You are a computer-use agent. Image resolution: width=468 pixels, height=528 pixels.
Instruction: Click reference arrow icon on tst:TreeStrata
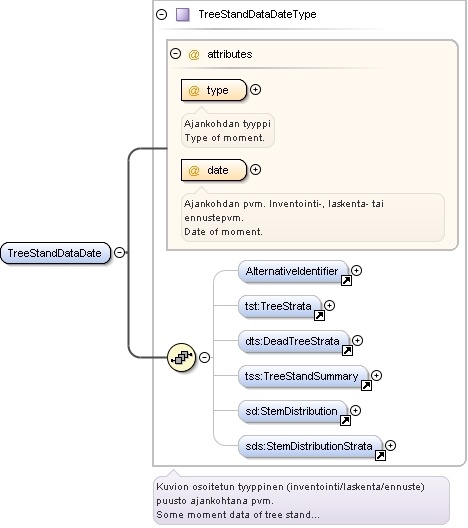(319, 316)
